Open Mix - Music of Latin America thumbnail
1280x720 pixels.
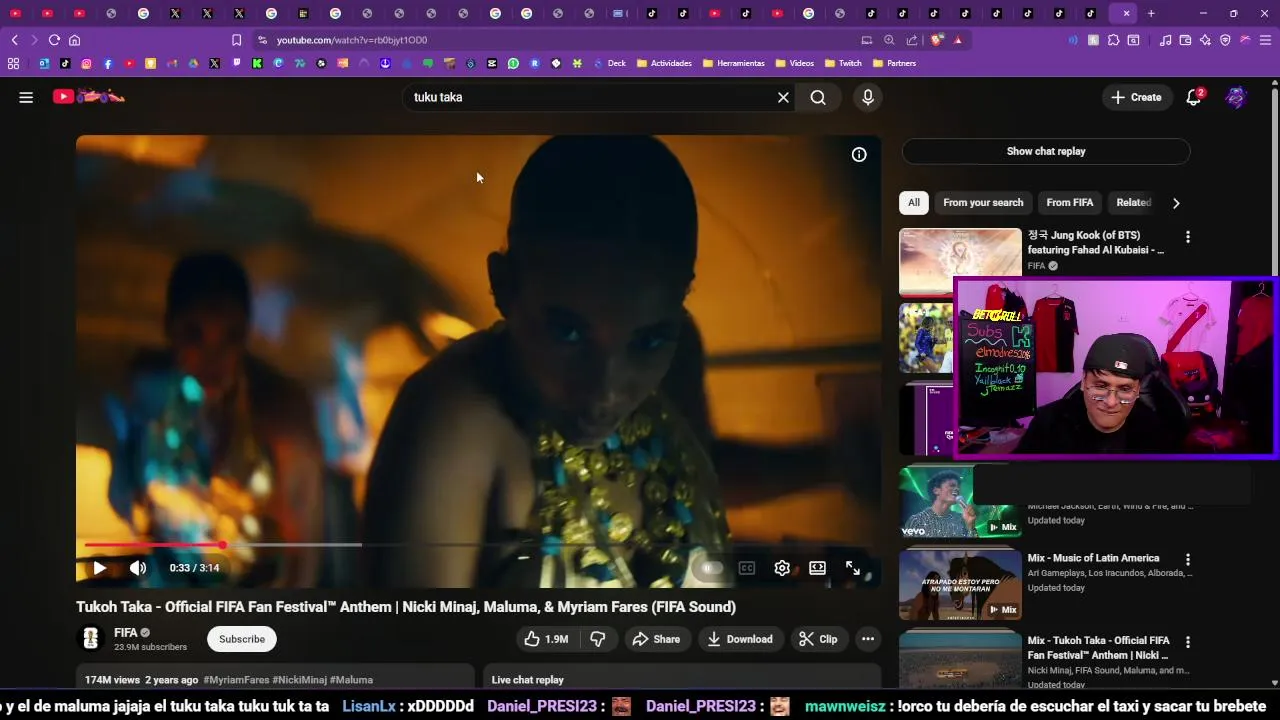pyautogui.click(x=960, y=584)
